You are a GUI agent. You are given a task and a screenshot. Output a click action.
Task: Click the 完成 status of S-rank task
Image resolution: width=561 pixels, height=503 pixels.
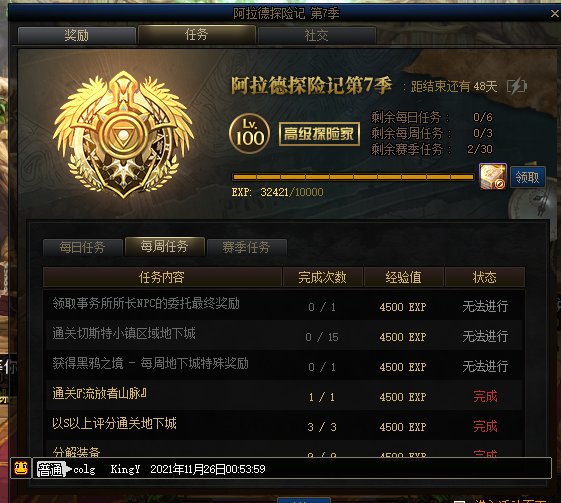(x=485, y=426)
